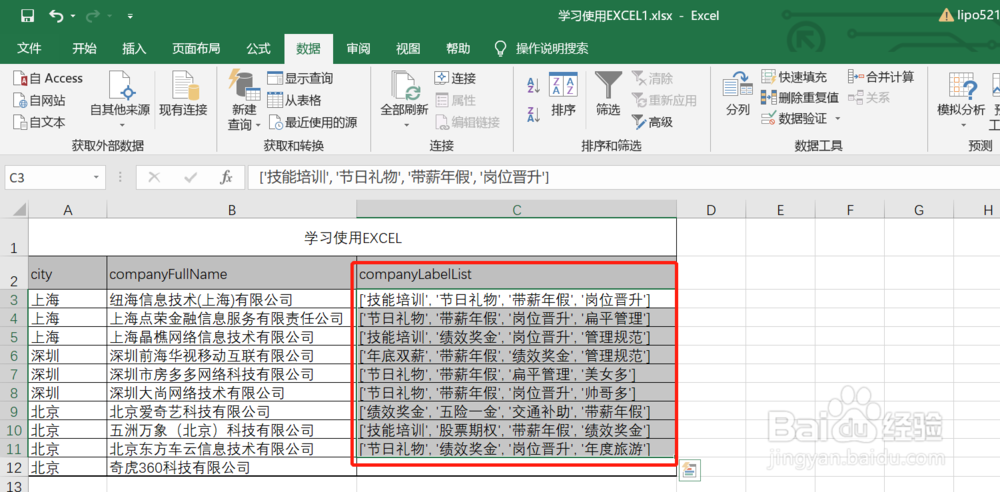This screenshot has width=1000, height=492.
Task: Switch to the 视图 tab
Action: click(408, 48)
